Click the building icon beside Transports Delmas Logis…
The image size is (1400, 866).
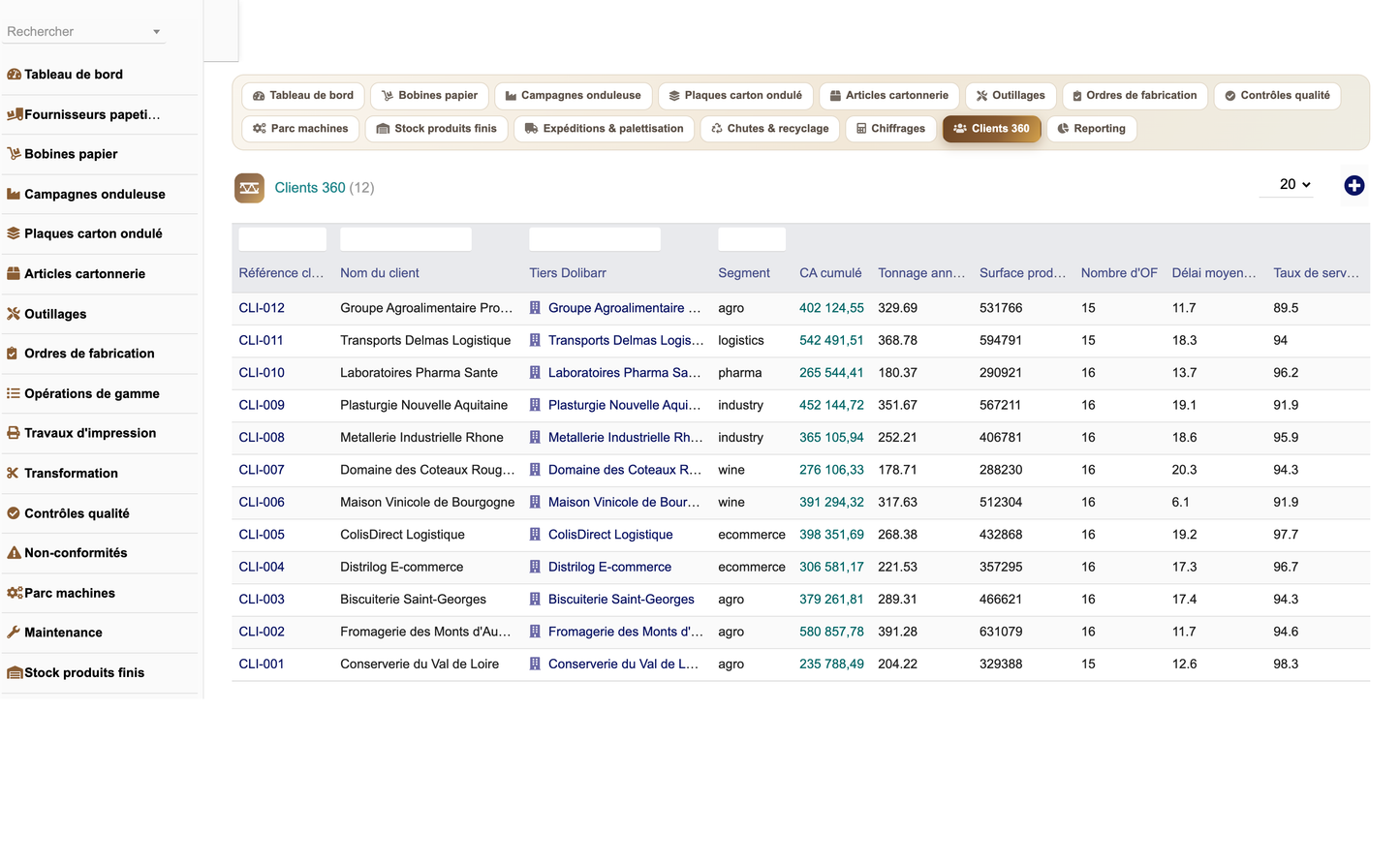click(x=535, y=340)
